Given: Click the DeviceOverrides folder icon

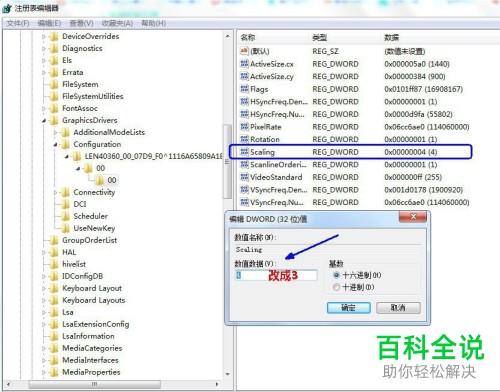Looking at the screenshot, I should click(54, 36).
